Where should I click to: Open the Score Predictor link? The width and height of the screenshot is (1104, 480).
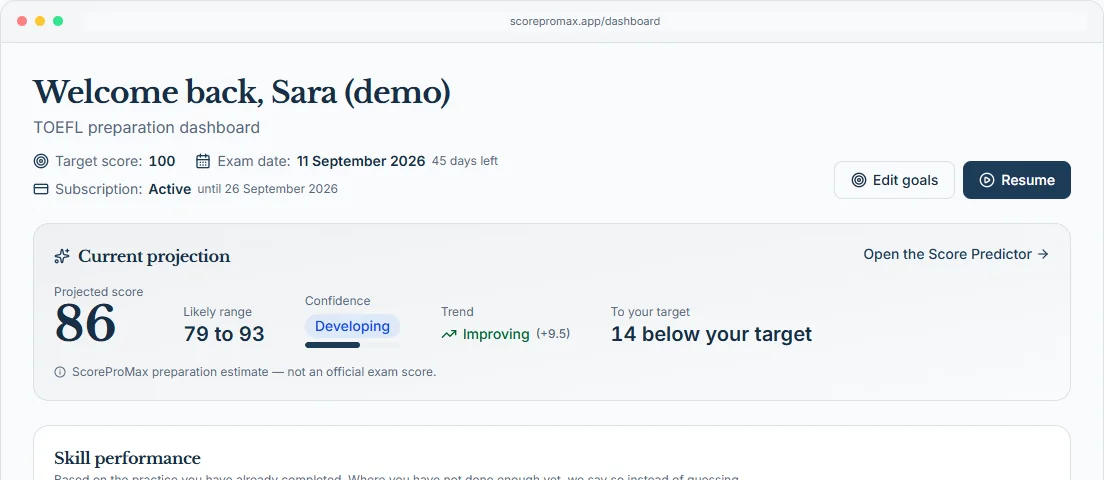[x=956, y=254]
